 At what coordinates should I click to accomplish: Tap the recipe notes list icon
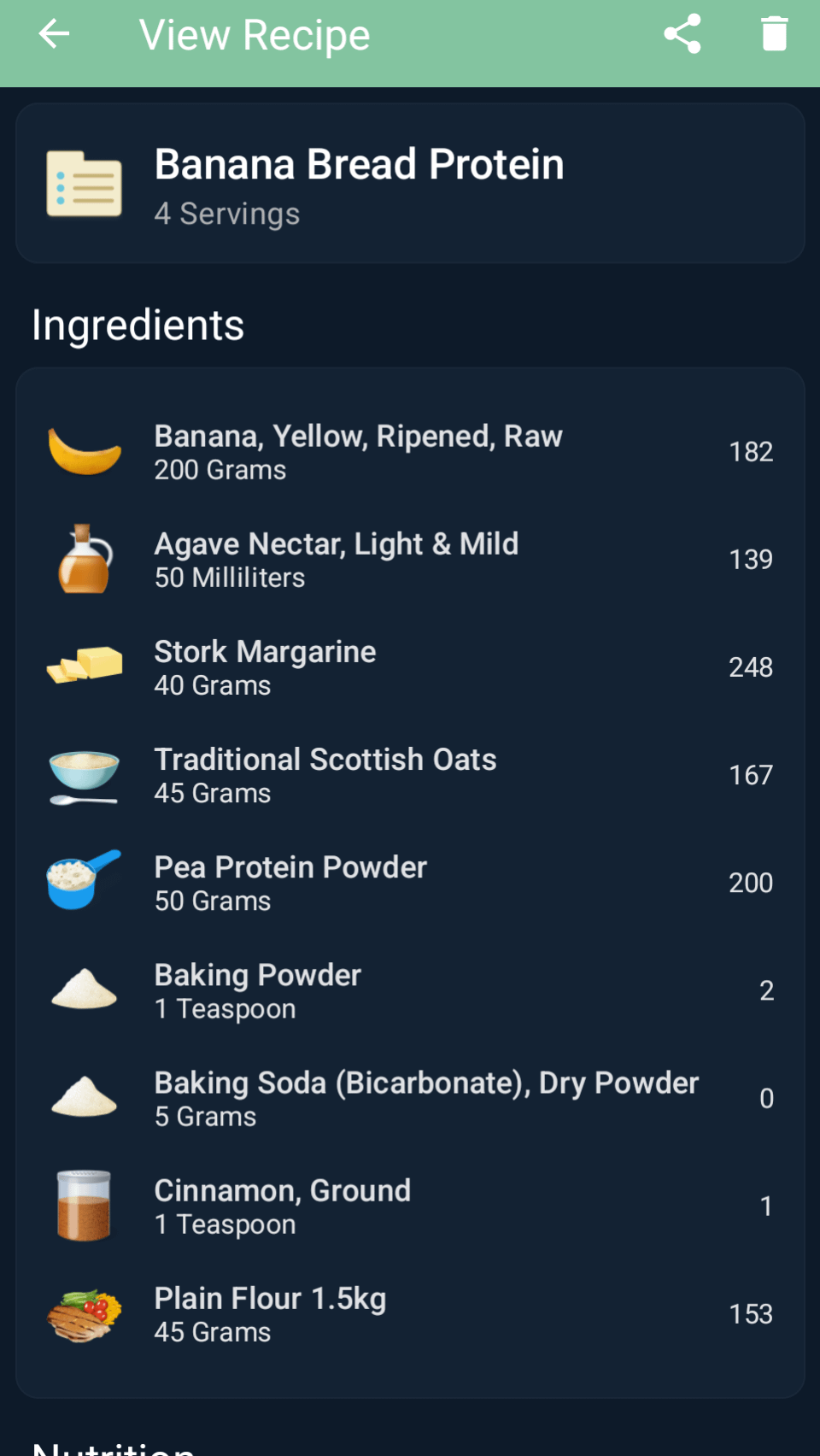point(84,184)
